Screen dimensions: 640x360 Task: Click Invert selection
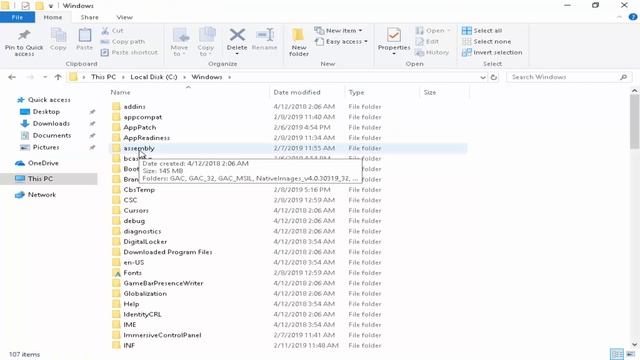(x=492, y=53)
